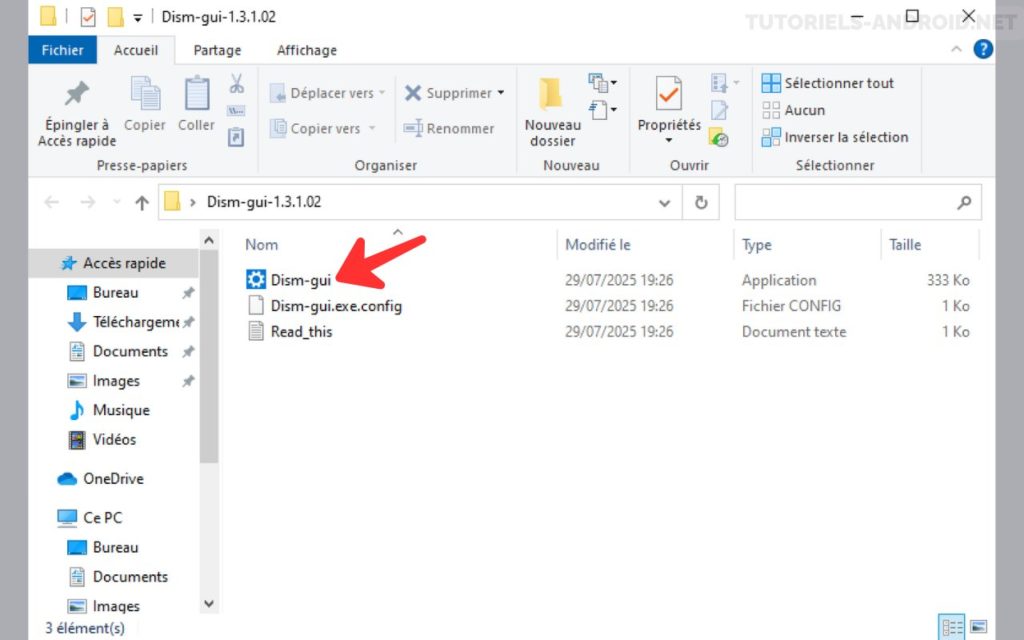This screenshot has width=1024, height=640.
Task: Click the details view icon in status bar
Action: pos(952,628)
